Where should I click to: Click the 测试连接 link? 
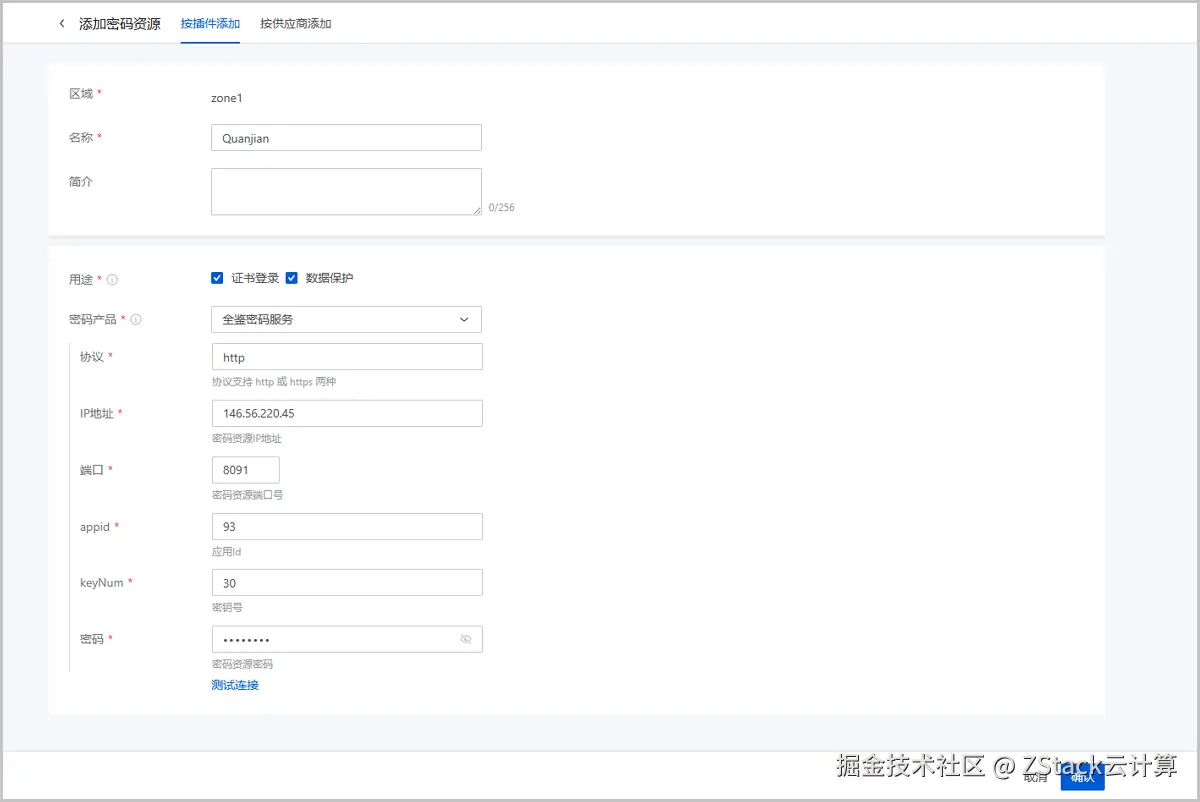(235, 685)
